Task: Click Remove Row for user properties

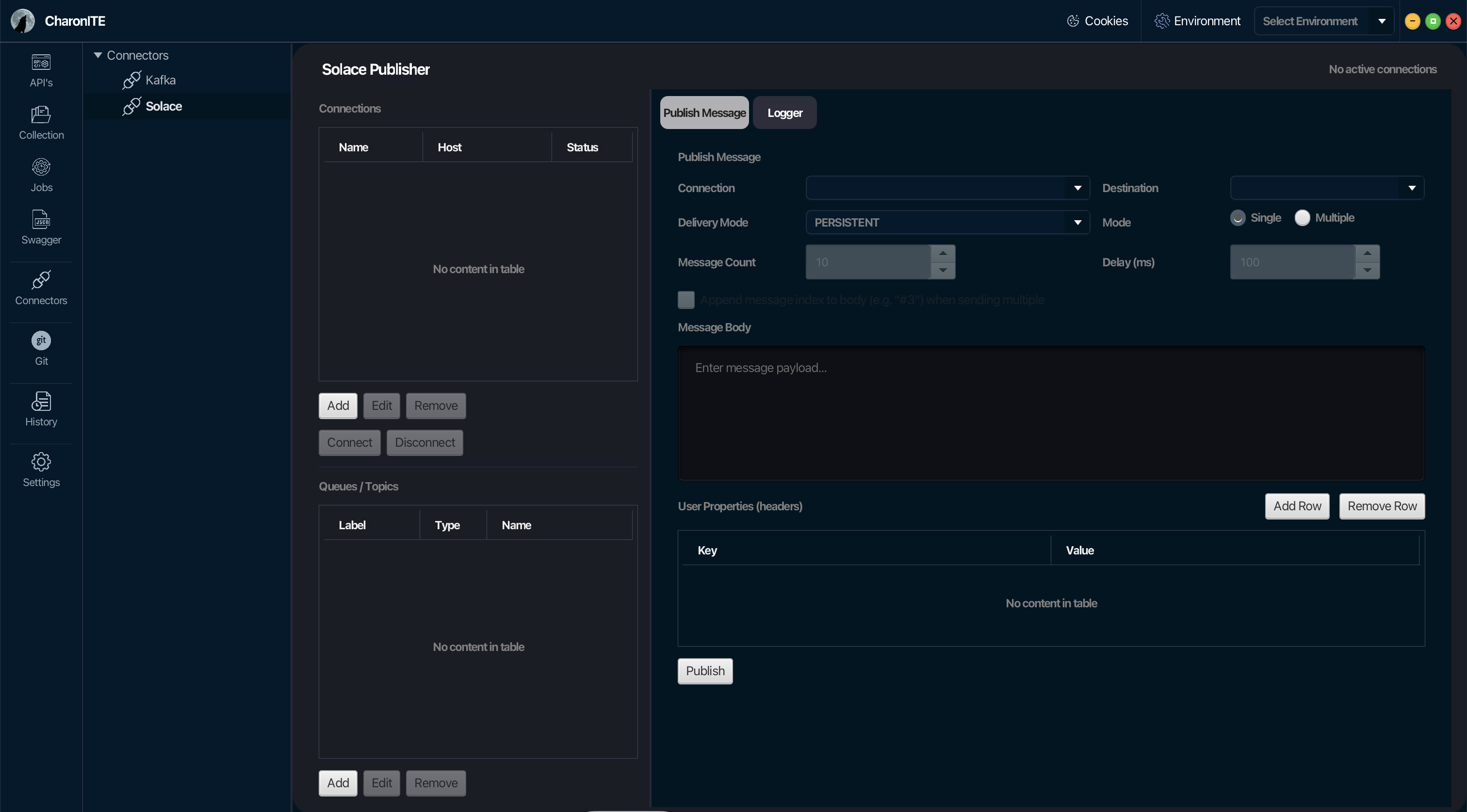Action: click(x=1382, y=507)
